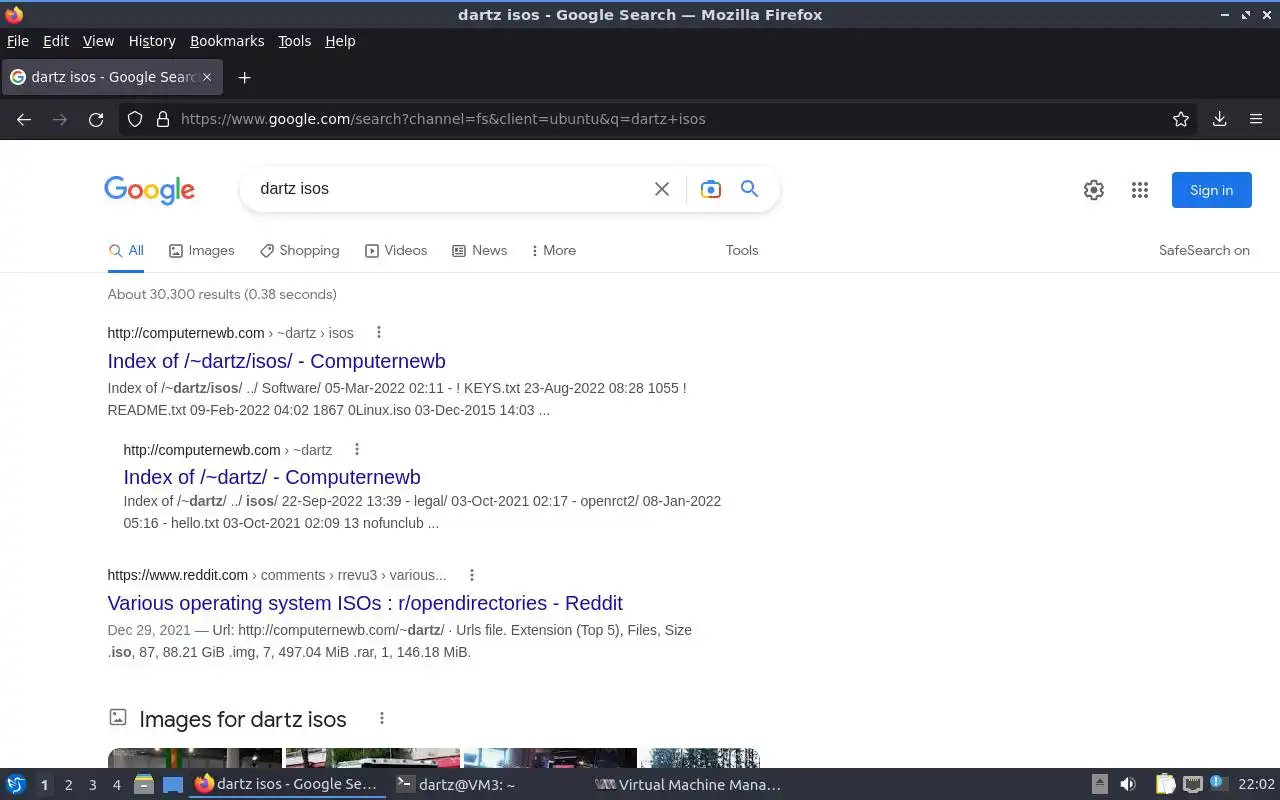Screen dimensions: 1280x800
Task: Open the clipboard manager tray icon
Action: [x=1166, y=784]
